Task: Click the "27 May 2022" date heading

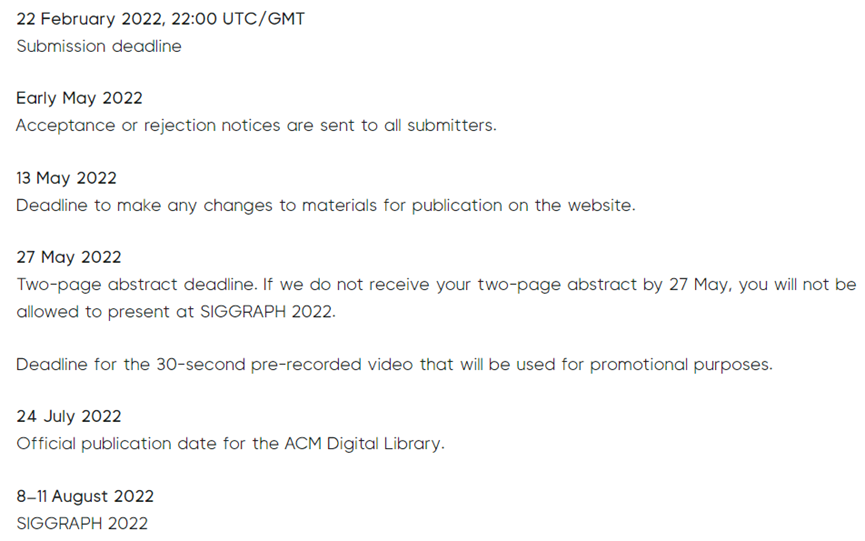Action: pos(68,258)
